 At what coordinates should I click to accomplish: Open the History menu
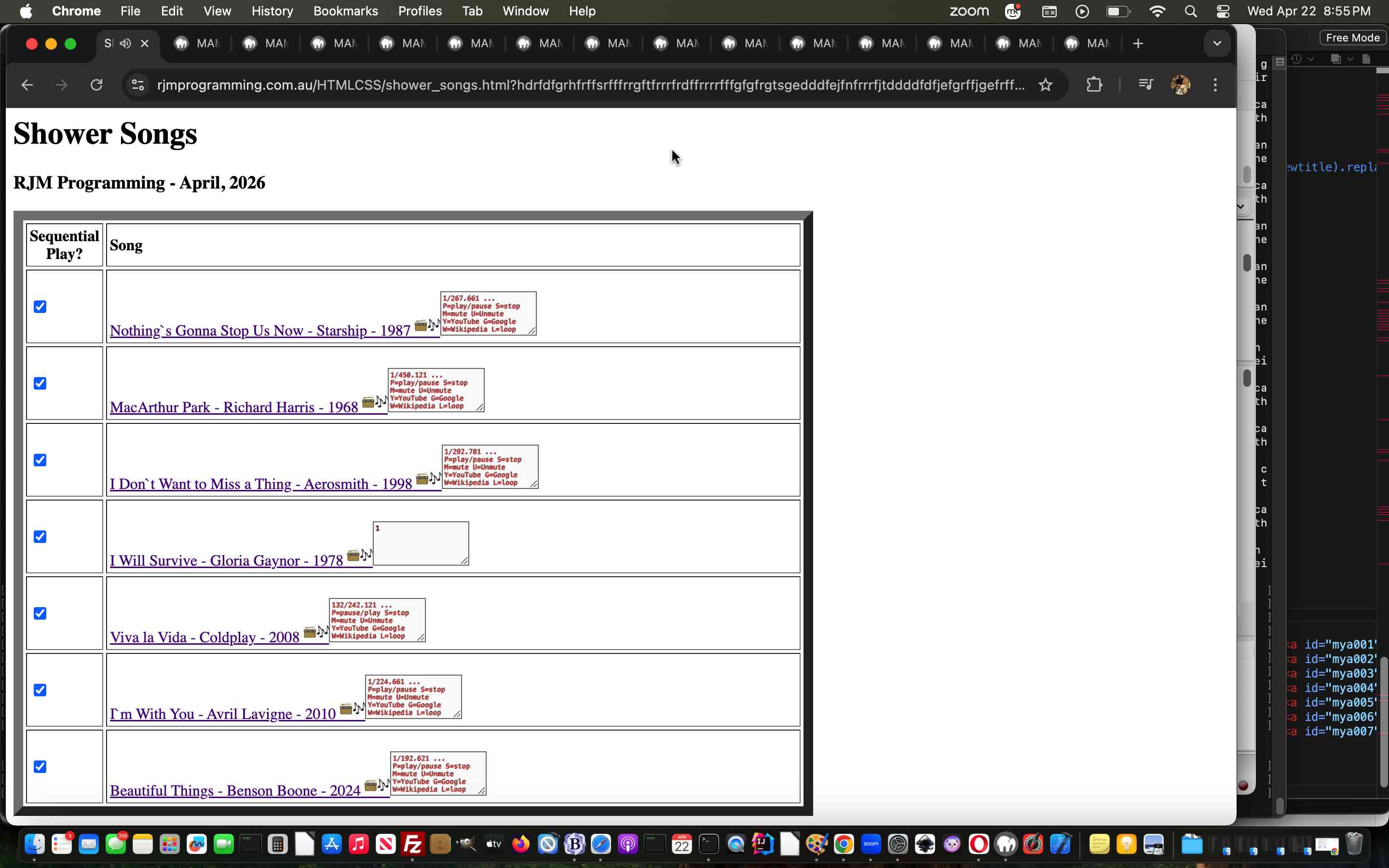coord(272,11)
